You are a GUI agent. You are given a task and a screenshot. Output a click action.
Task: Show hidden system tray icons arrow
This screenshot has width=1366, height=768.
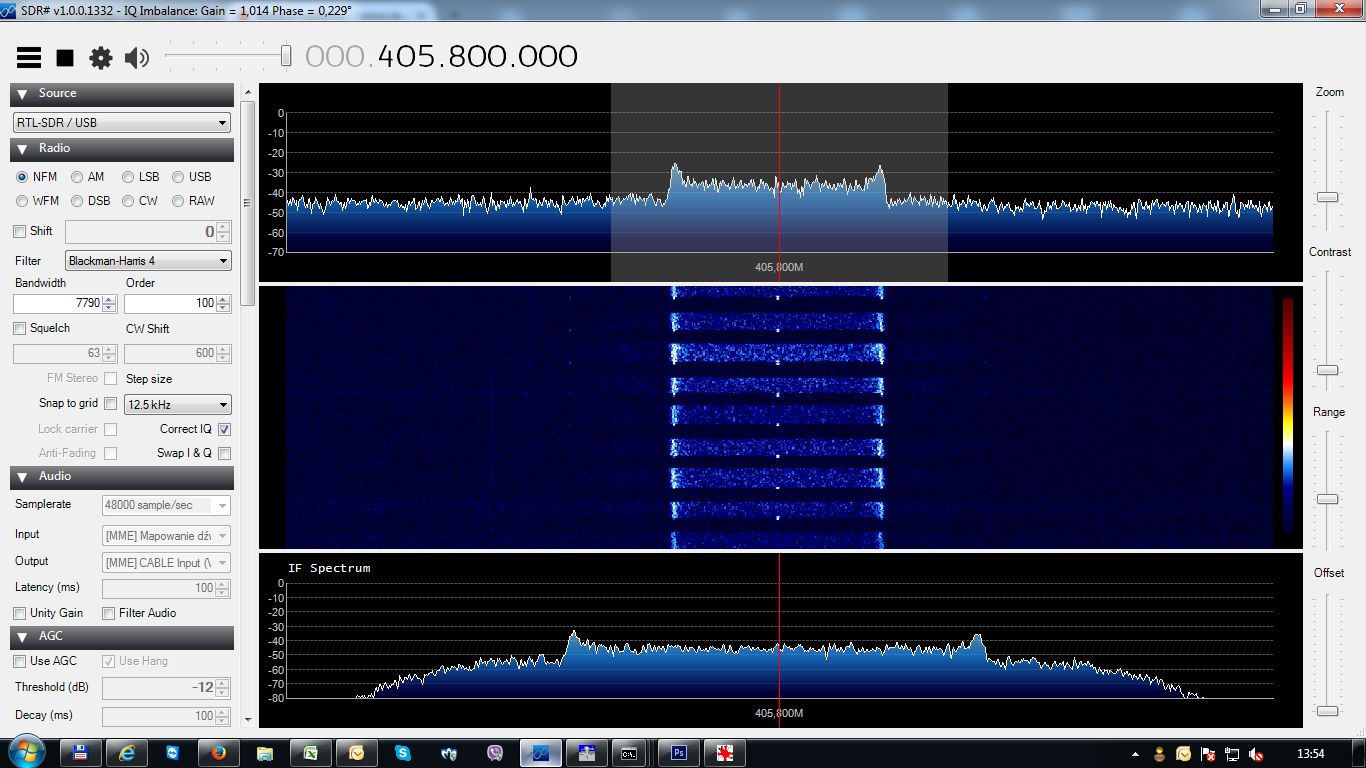tap(1135, 754)
